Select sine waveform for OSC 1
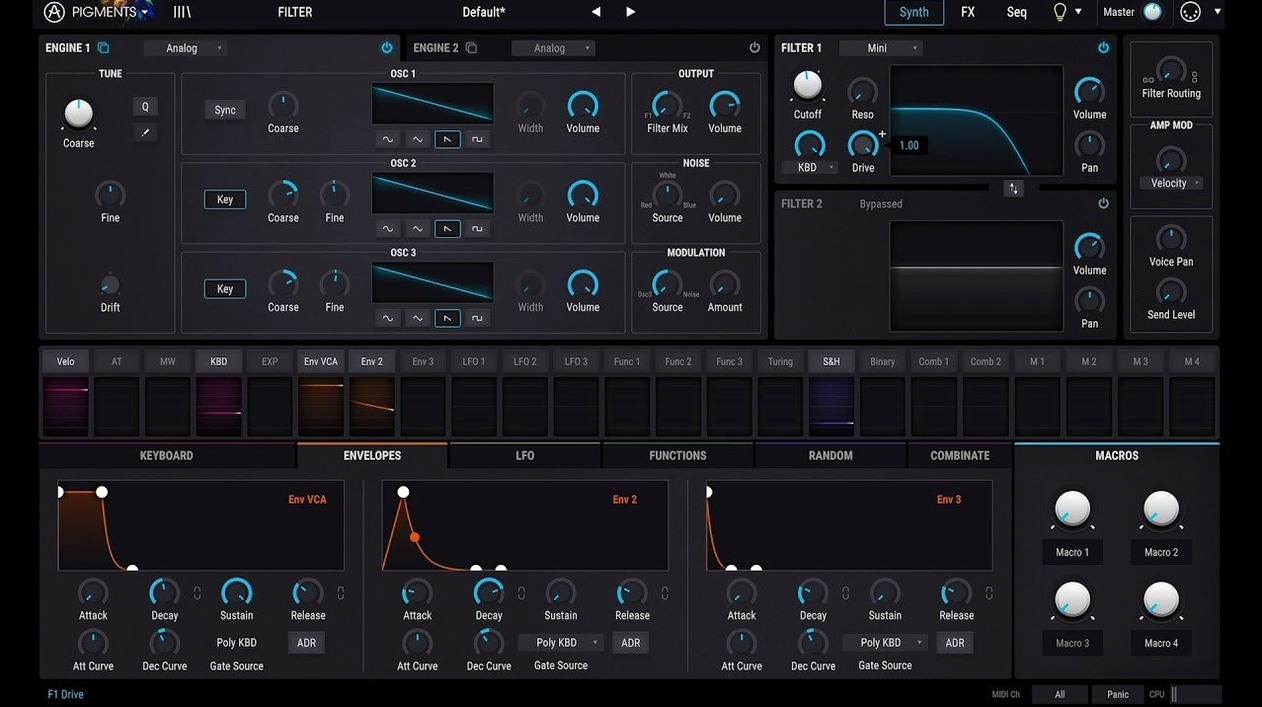 tap(388, 139)
